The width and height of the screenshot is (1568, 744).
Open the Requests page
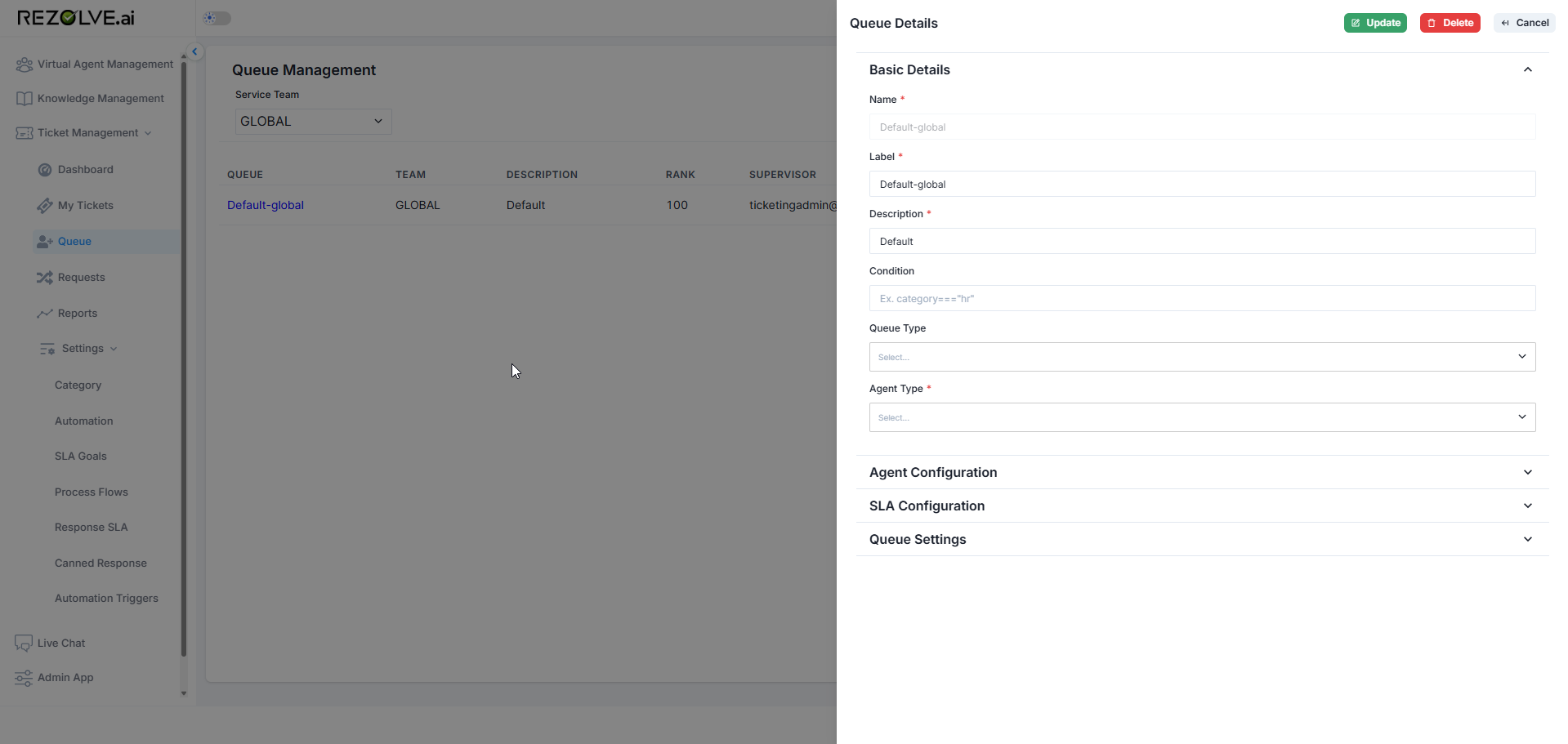82,278
